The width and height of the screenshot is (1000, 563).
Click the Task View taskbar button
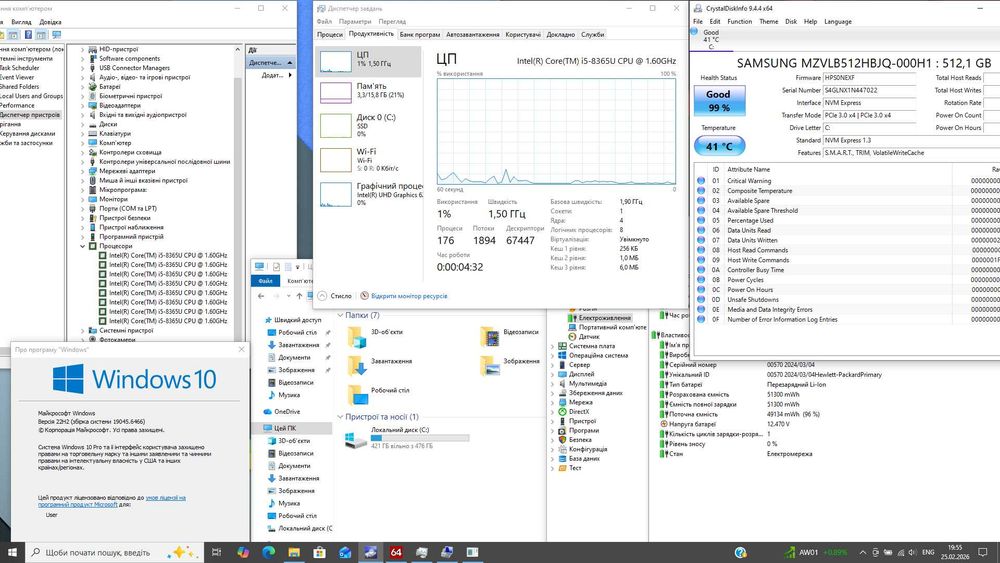pos(216,552)
